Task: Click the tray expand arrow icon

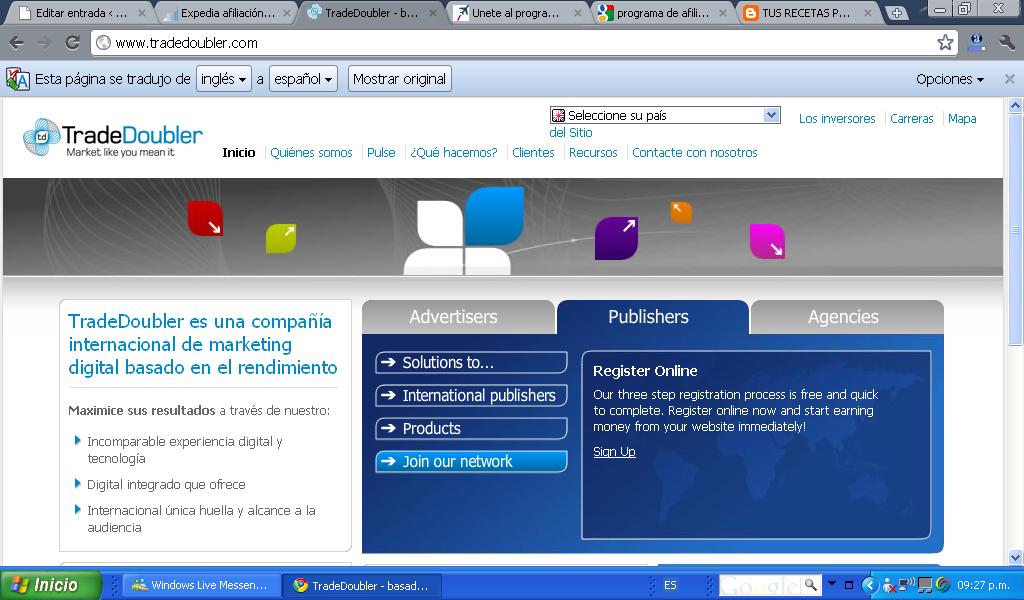Action: click(869, 585)
